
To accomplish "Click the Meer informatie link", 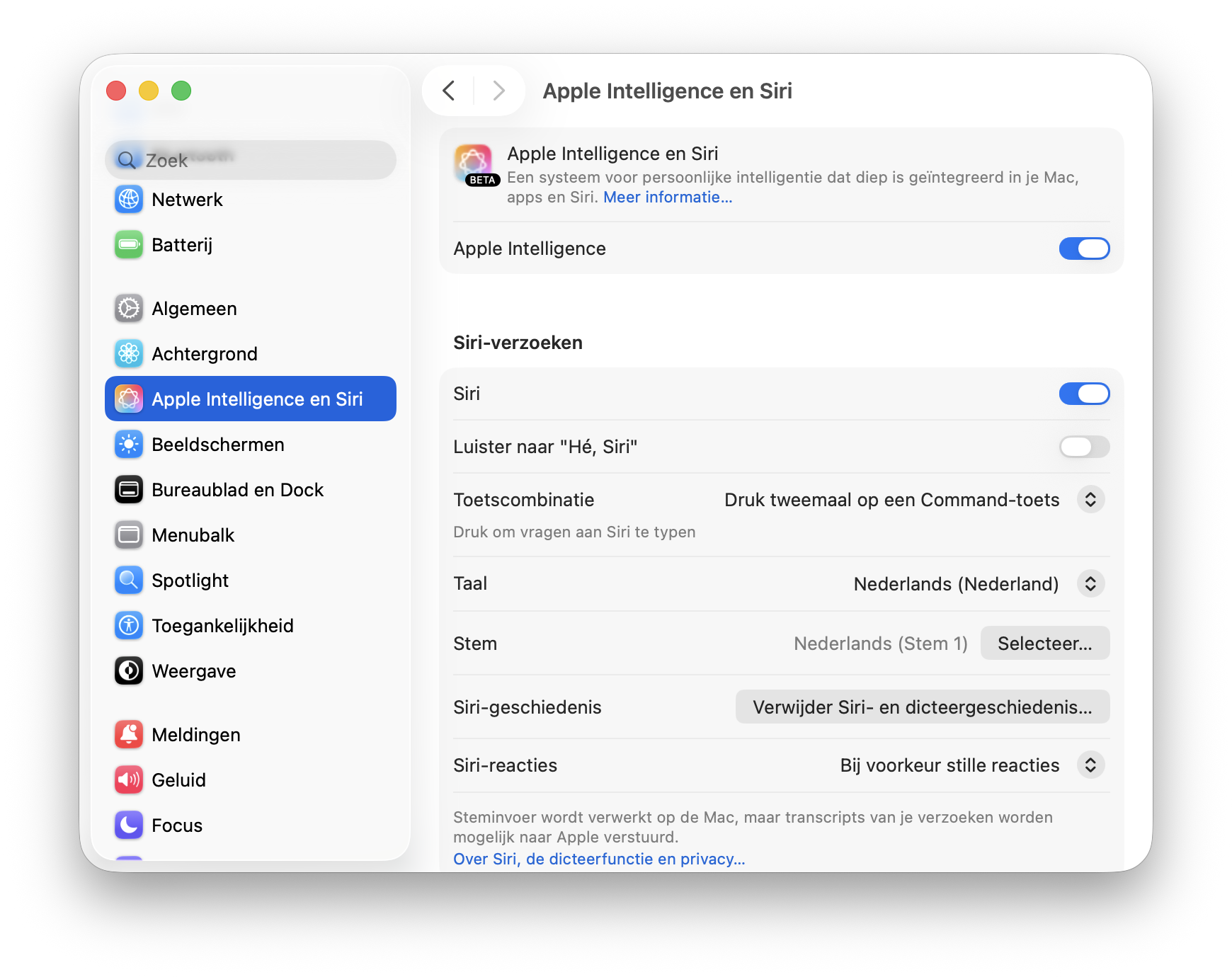I will click(666, 197).
